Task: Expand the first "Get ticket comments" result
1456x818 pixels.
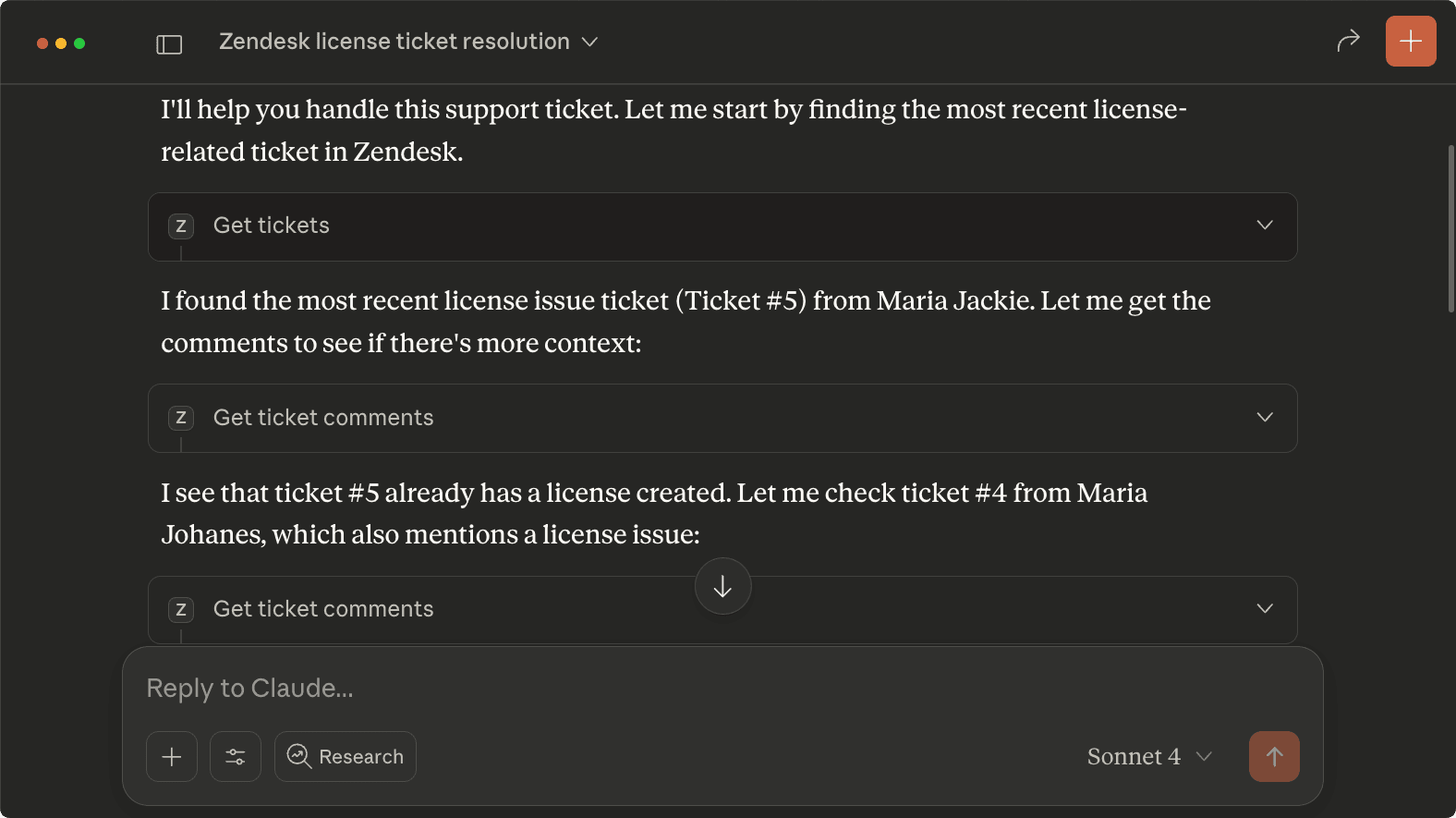Action: click(x=1264, y=418)
